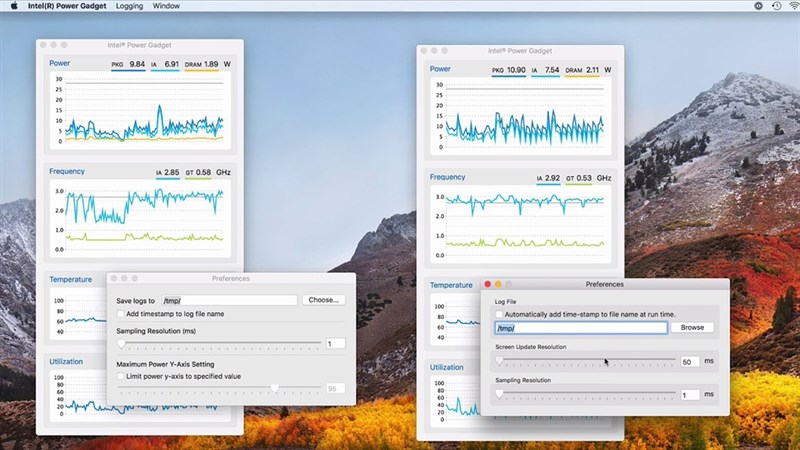
Task: Click the right window's Intel Power Gadget title bar
Action: click(520, 51)
